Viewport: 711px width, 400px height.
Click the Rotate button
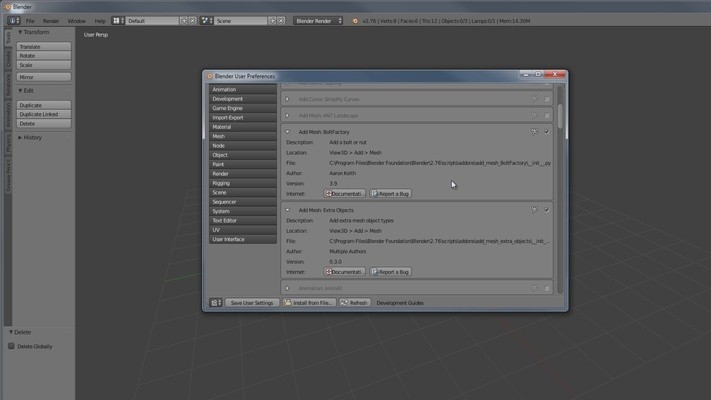coord(44,56)
